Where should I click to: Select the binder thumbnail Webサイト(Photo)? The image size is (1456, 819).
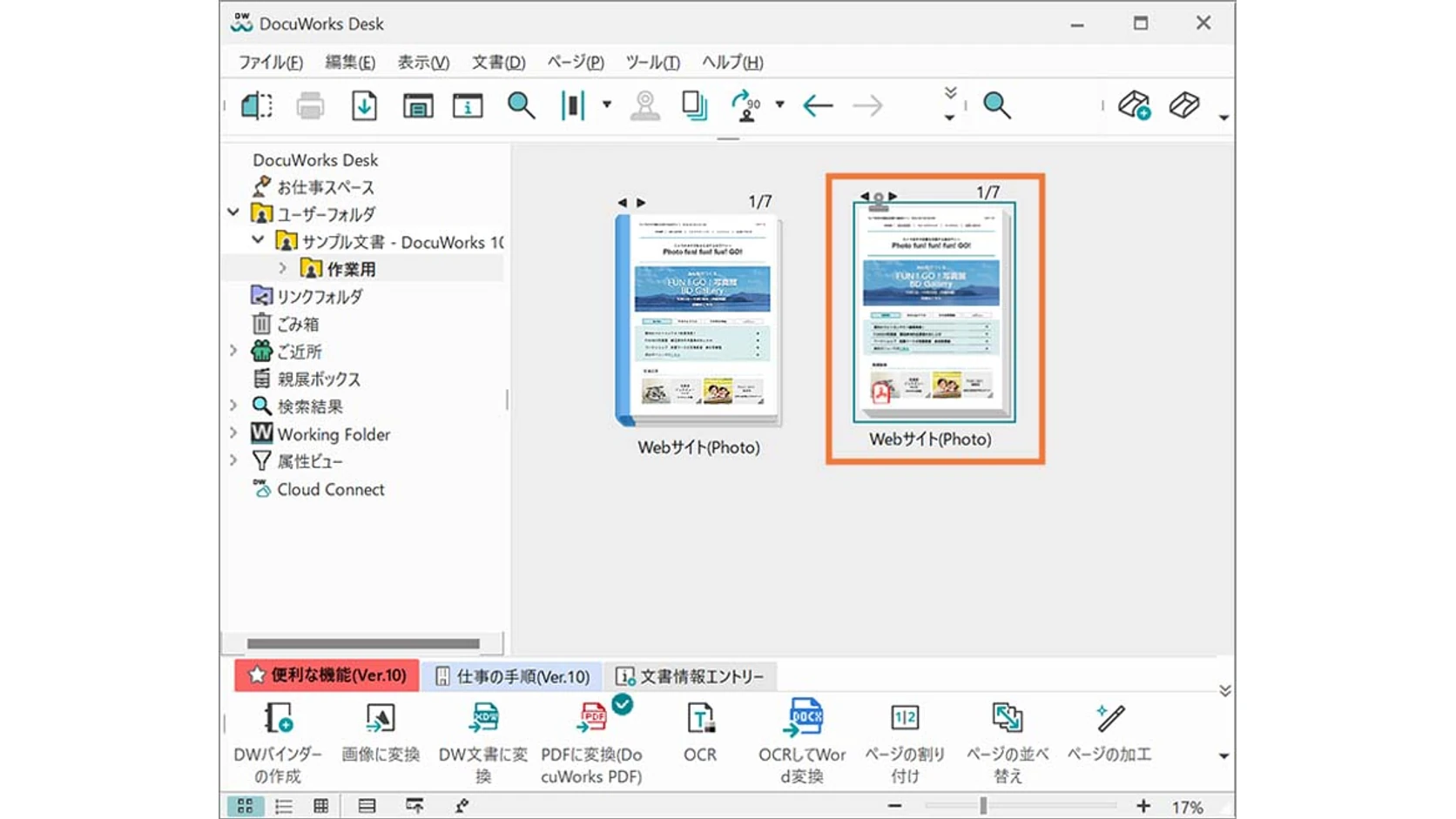698,324
